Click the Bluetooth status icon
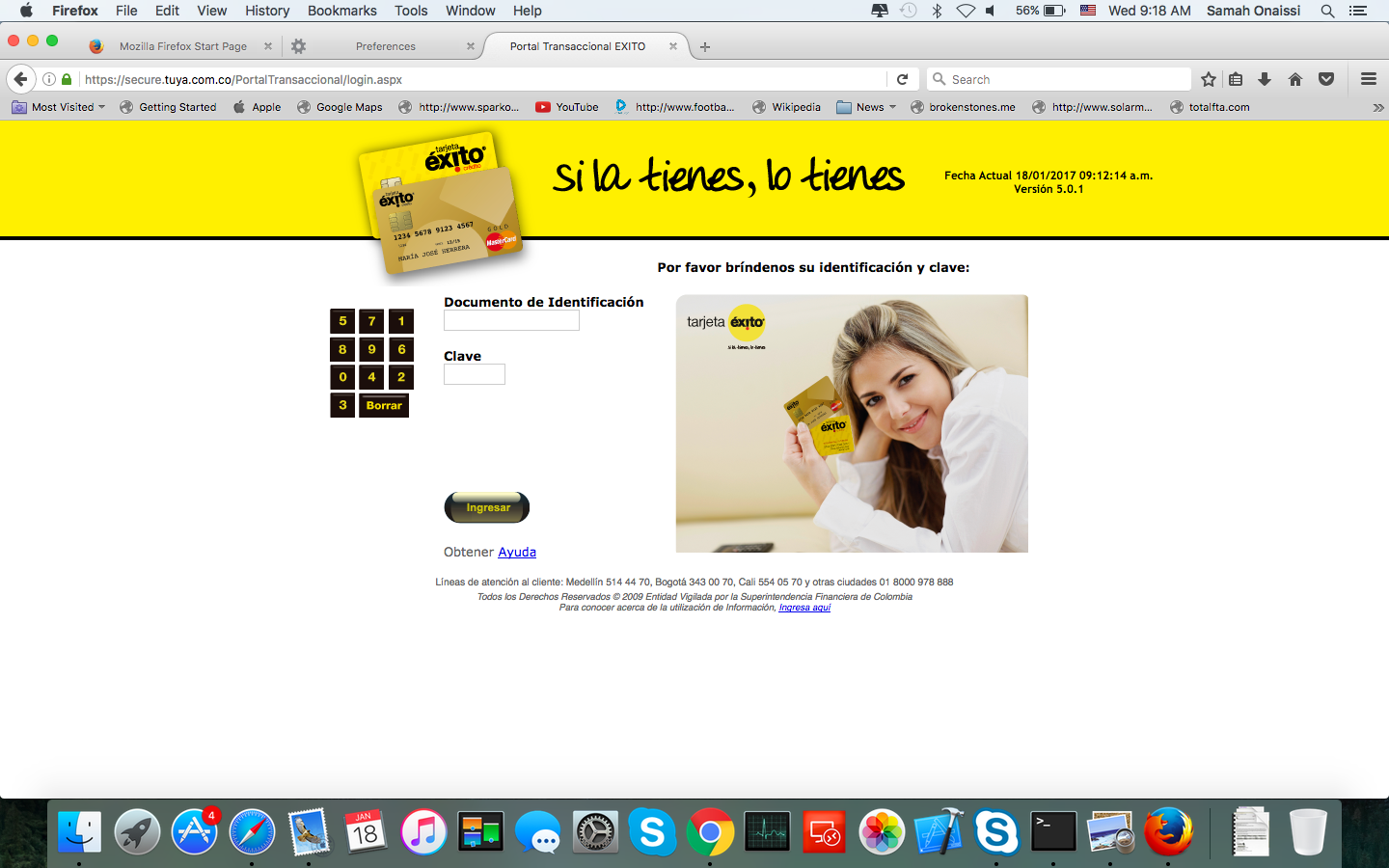Image resolution: width=1389 pixels, height=868 pixels. click(x=936, y=11)
